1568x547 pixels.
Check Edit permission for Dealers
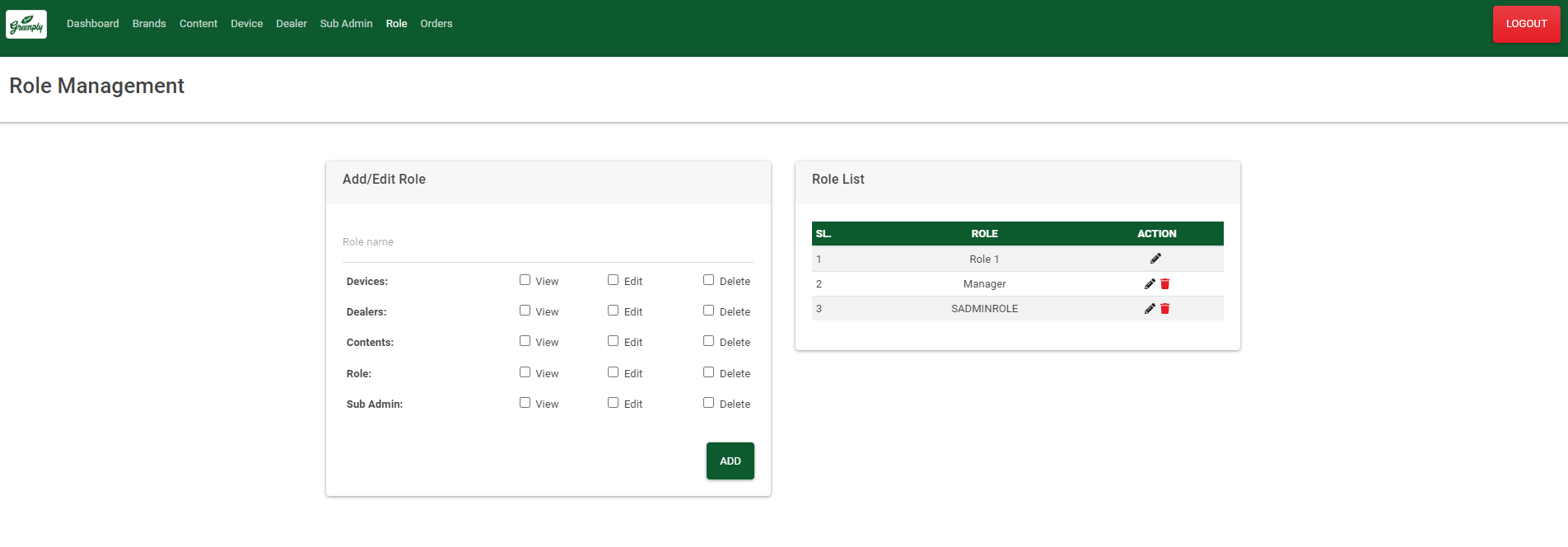tap(613, 311)
